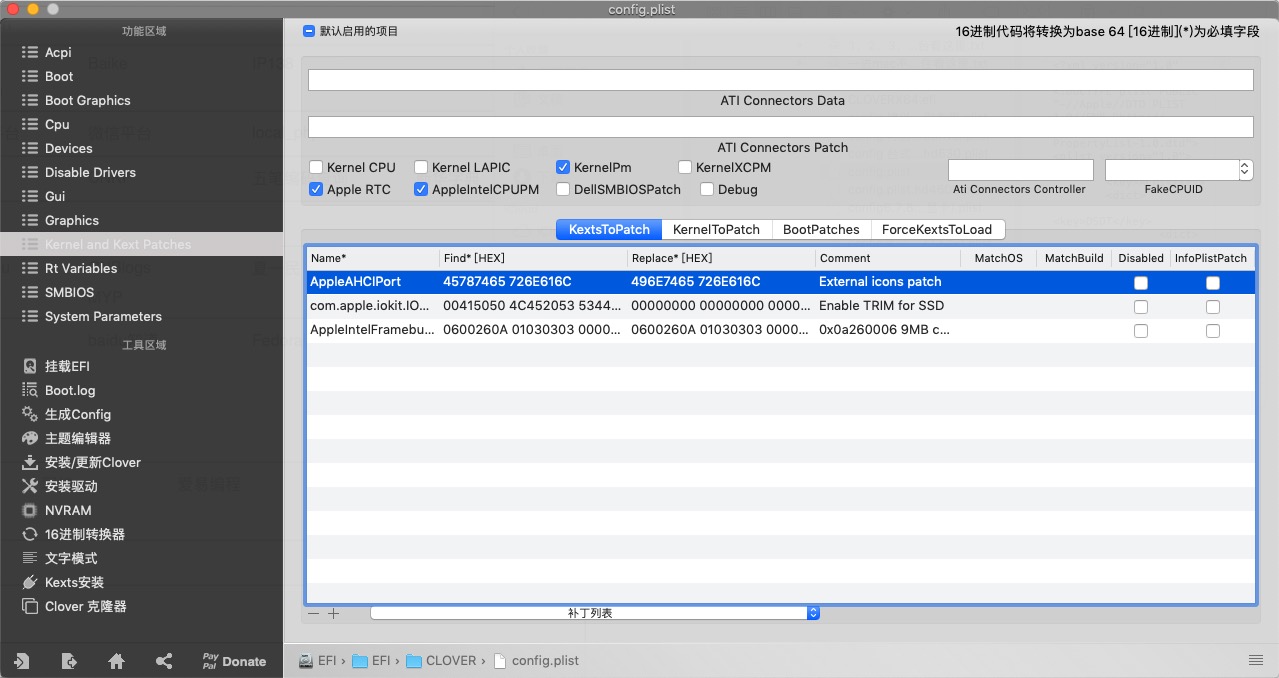Screen dimensions: 1279x678
Task: Click Ati Connectors Controller field
Action: 1020,170
